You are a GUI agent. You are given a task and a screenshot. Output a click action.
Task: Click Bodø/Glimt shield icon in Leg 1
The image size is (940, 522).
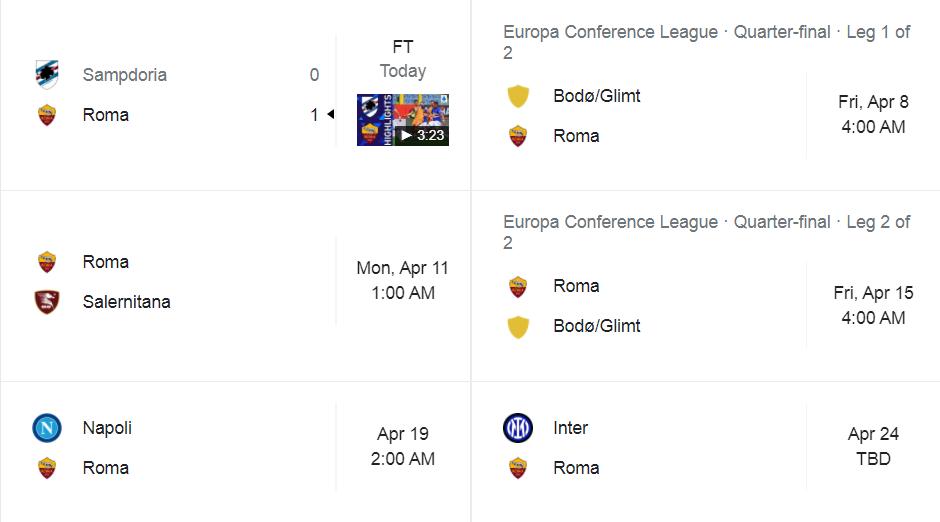[518, 96]
